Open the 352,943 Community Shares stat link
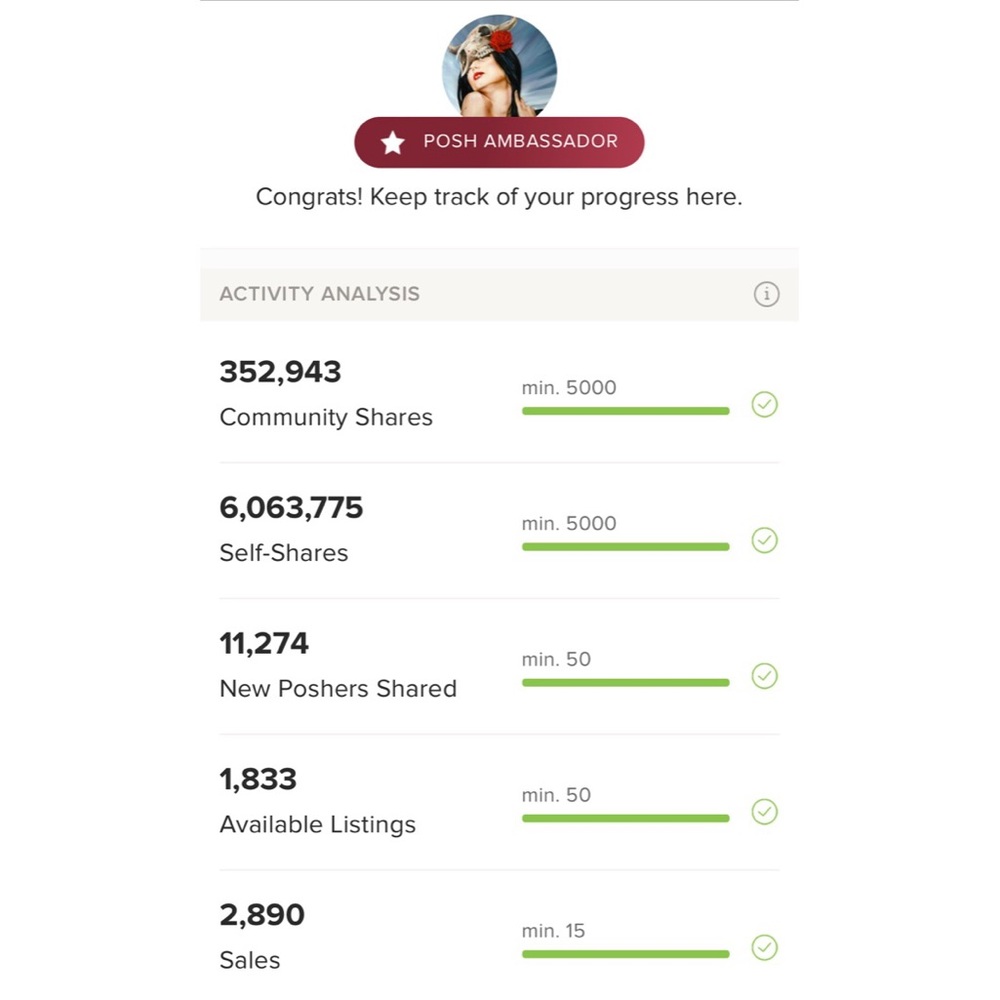The width and height of the screenshot is (1000, 1000). [280, 371]
